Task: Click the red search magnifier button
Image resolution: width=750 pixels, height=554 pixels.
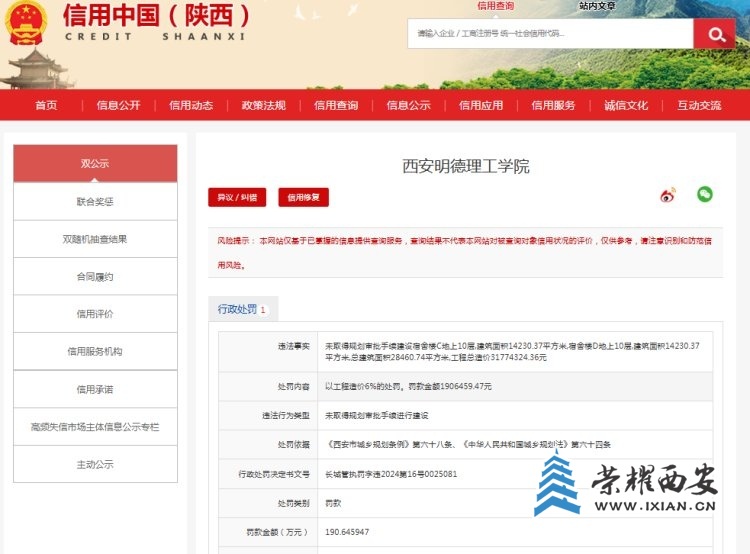Action: pyautogui.click(x=715, y=34)
